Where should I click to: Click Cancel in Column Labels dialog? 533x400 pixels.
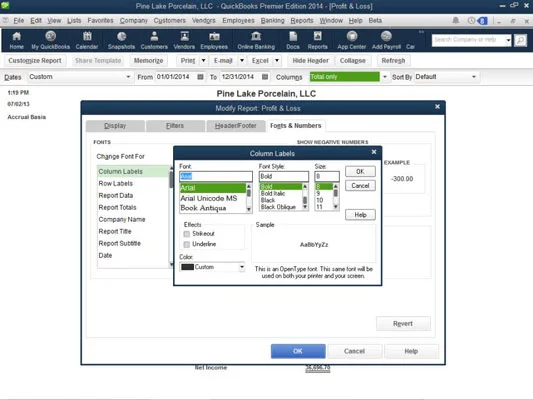tap(360, 186)
